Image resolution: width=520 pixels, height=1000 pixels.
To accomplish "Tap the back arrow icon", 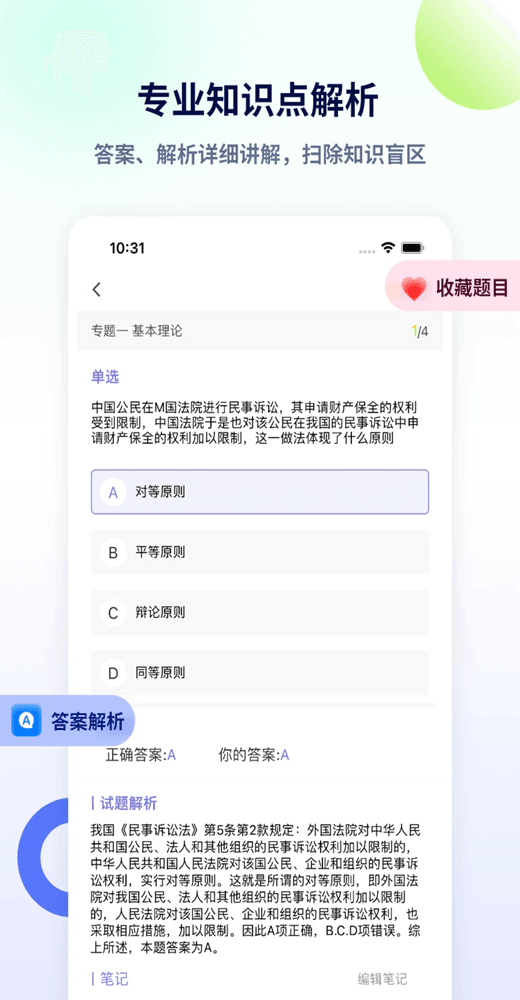I will coord(96,290).
